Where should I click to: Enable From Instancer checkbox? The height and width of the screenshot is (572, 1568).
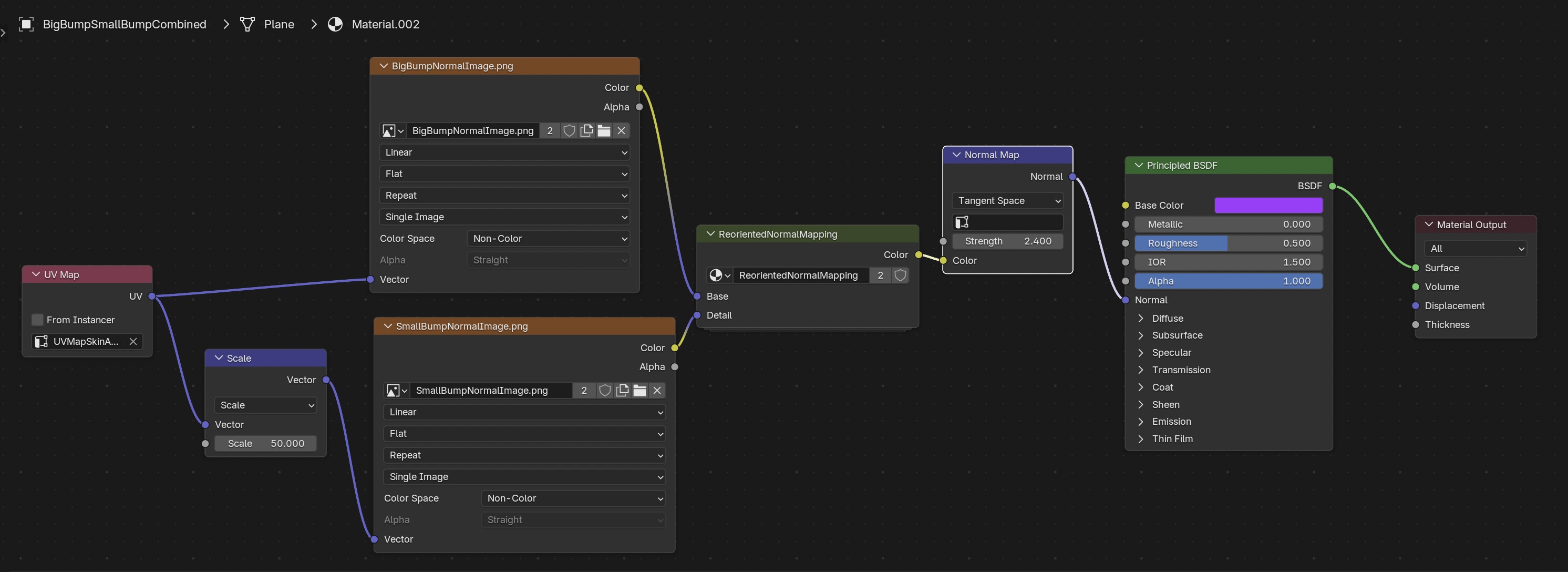[x=38, y=320]
